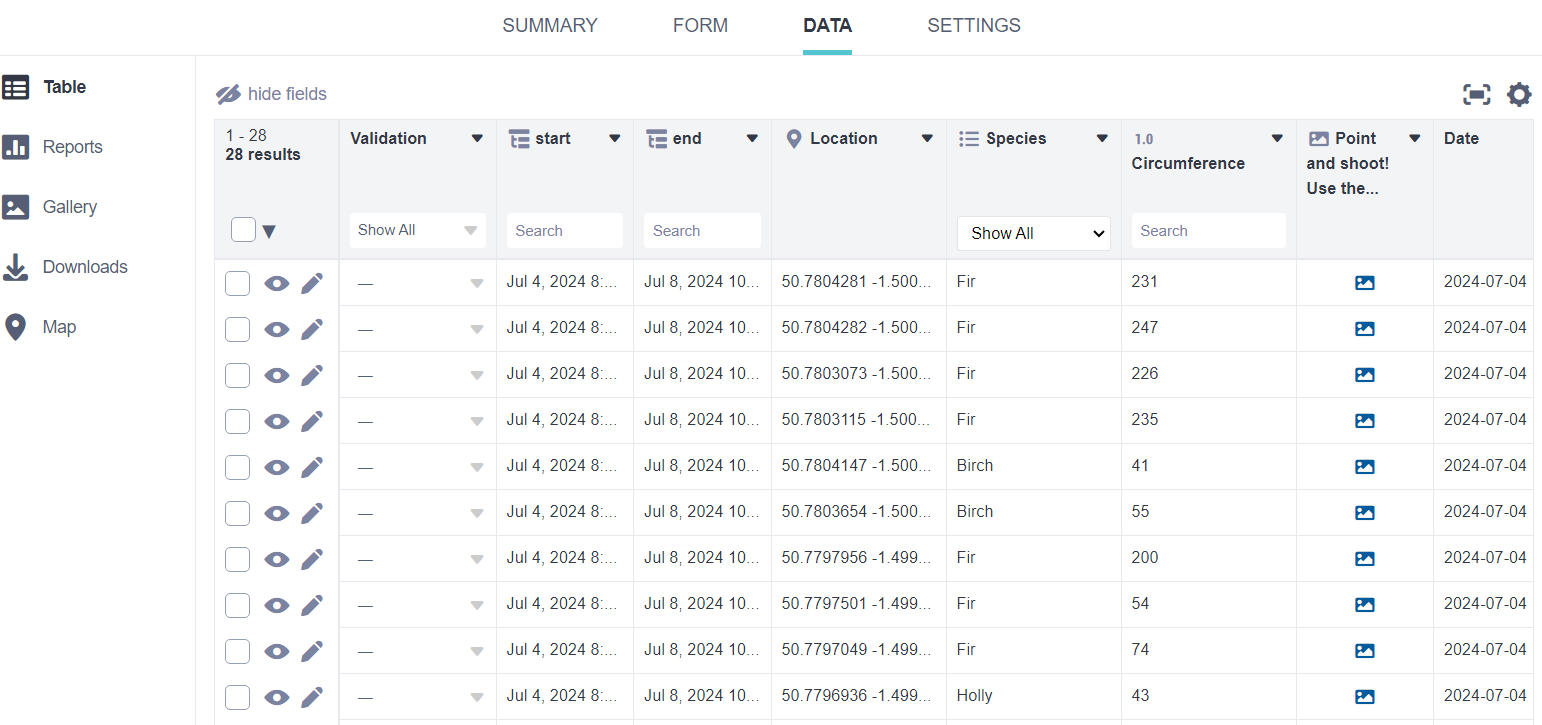Open the photo for the Holly record

tap(1365, 695)
